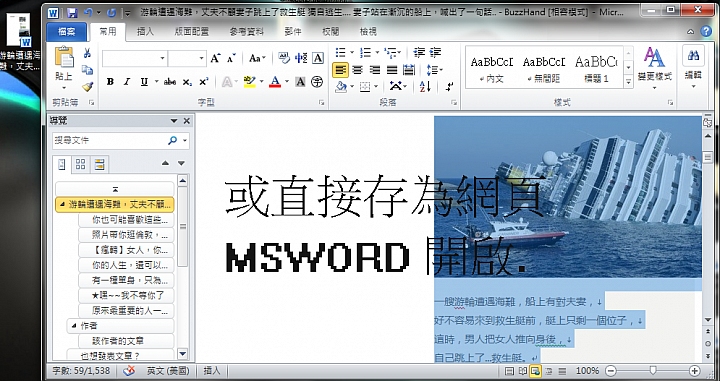
Task: Toggle Italic formatting
Action: [127, 82]
